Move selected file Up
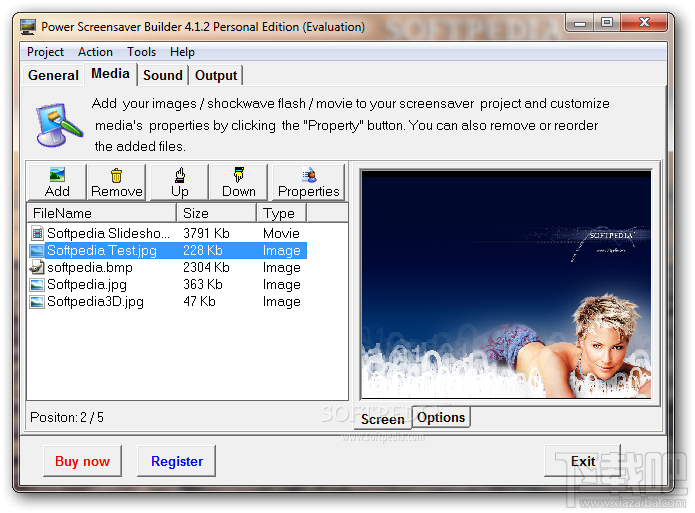Screen dimensions: 695x513 tap(180, 182)
